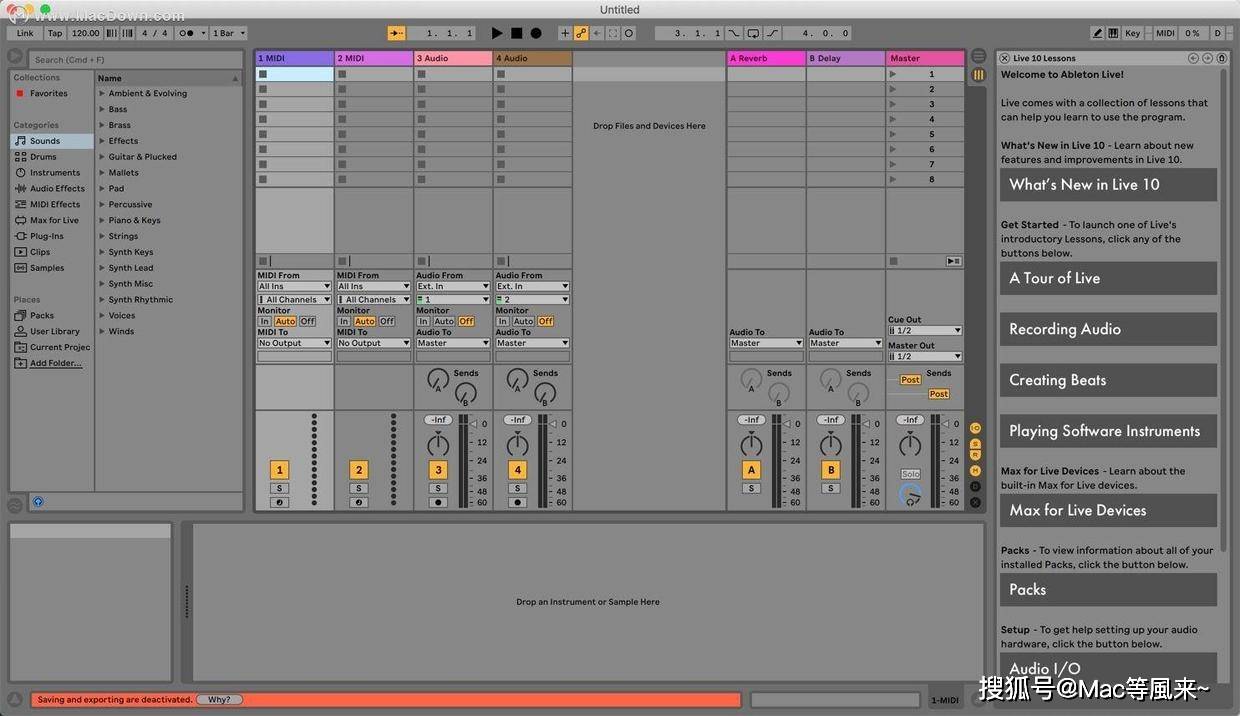Set track 1 Monitor to Off
Screen dimensions: 1240x716
307,321
